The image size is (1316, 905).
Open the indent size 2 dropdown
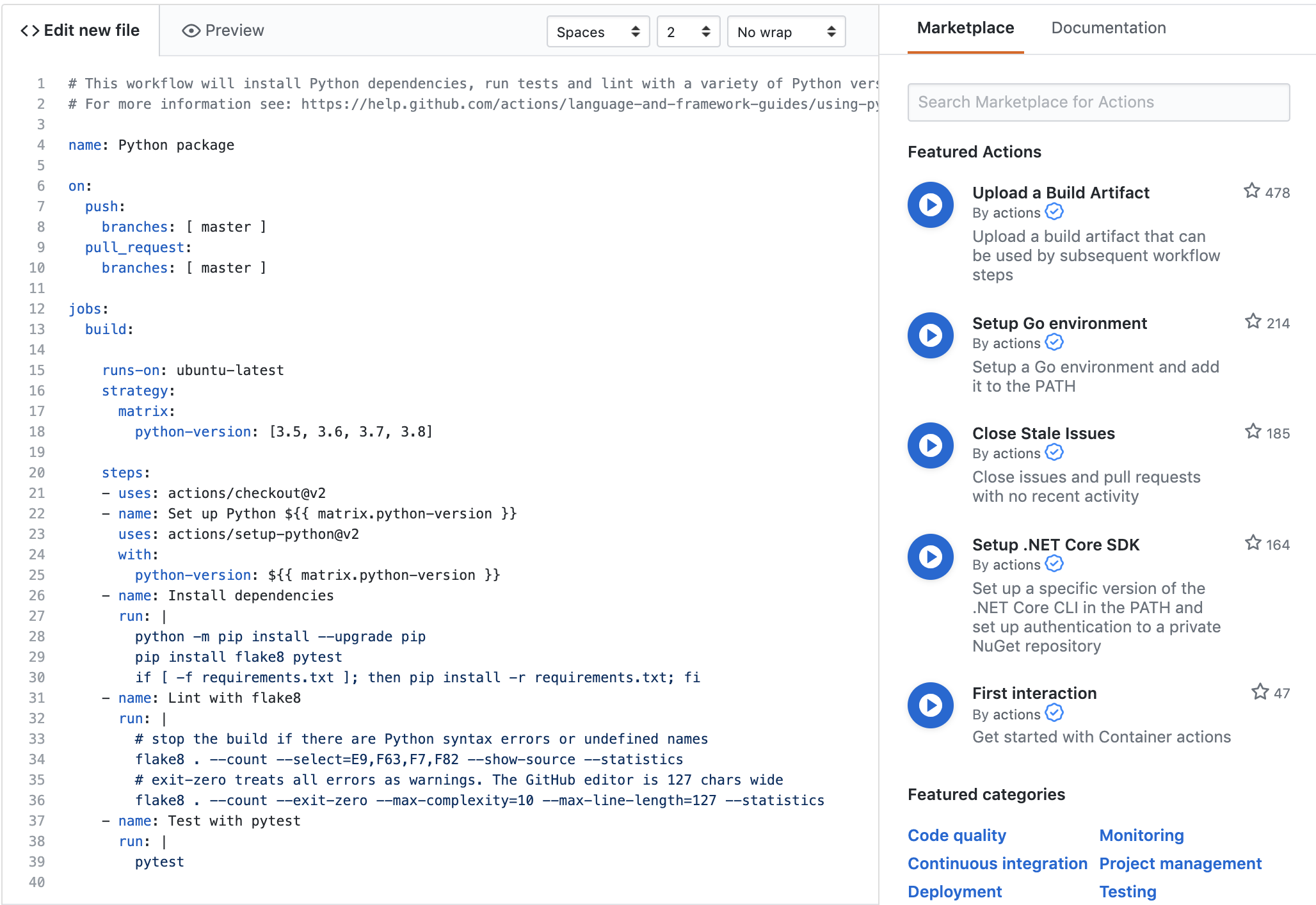pyautogui.click(x=688, y=32)
